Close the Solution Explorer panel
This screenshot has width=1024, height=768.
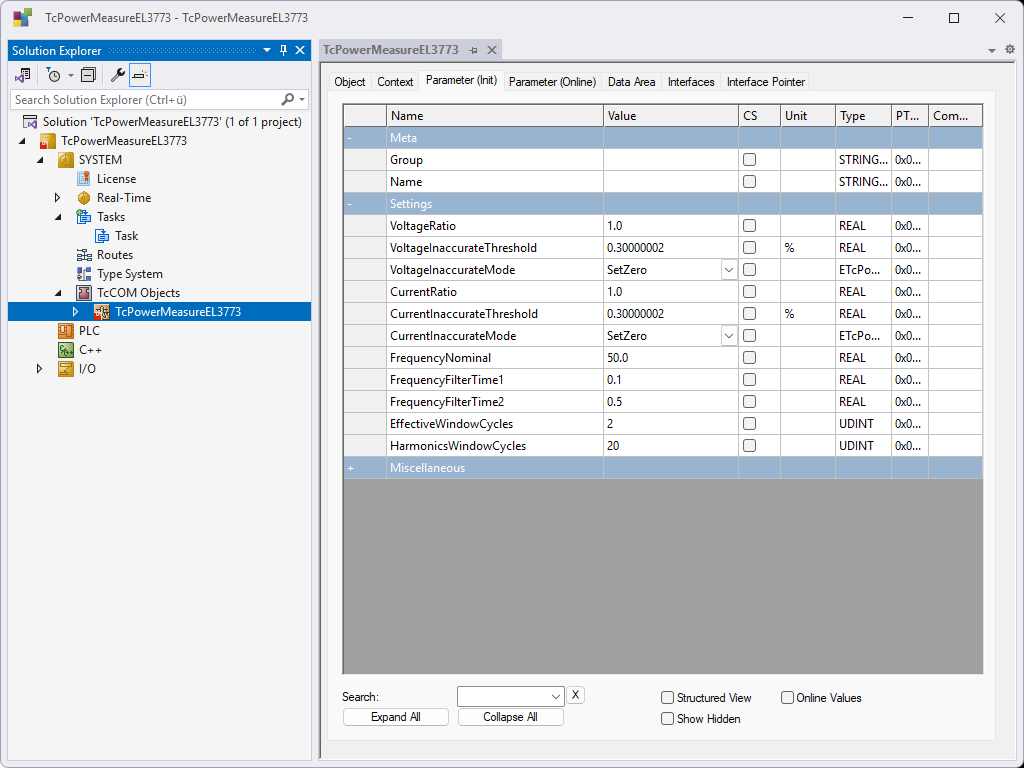(x=300, y=50)
